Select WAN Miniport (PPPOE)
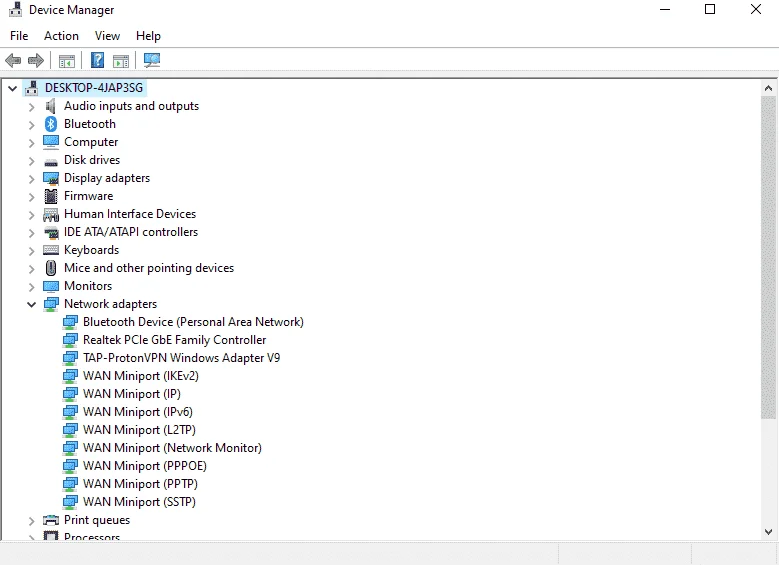The width and height of the screenshot is (779, 565). [x=145, y=466]
